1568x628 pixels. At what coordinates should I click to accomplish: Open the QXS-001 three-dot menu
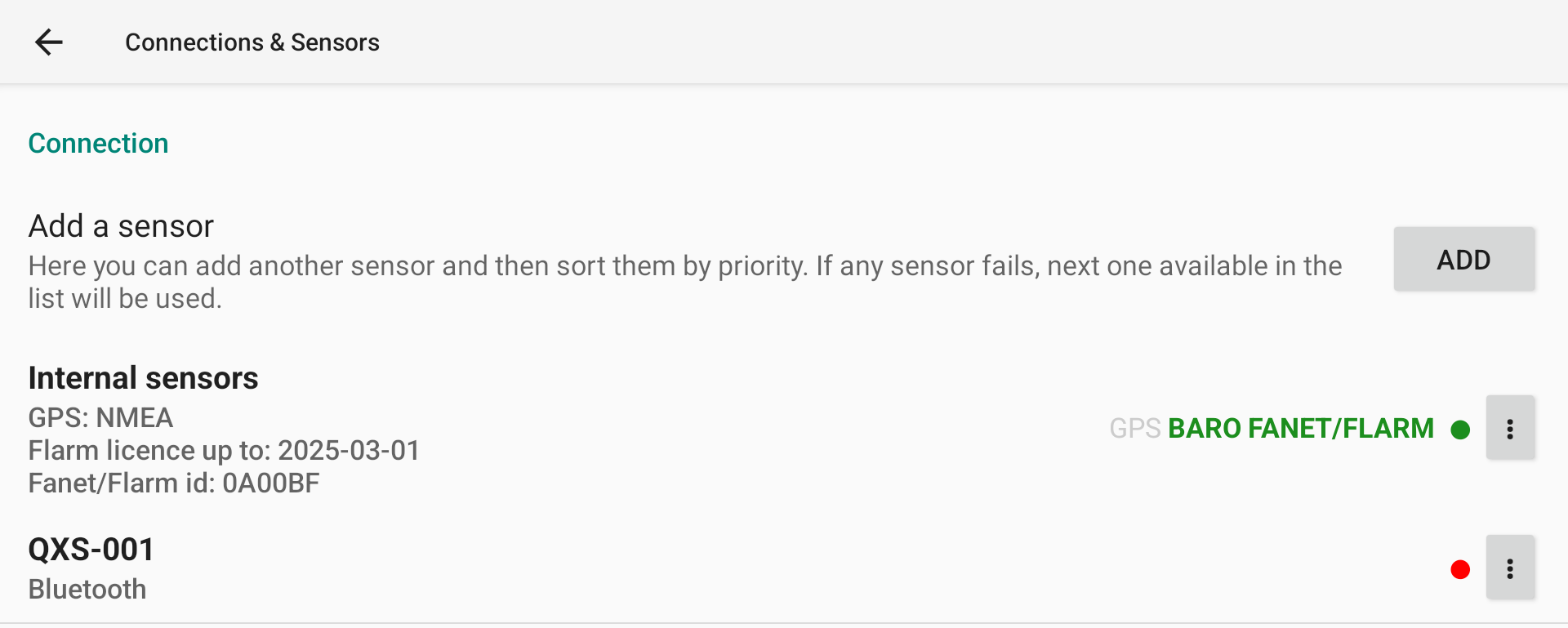[1510, 568]
